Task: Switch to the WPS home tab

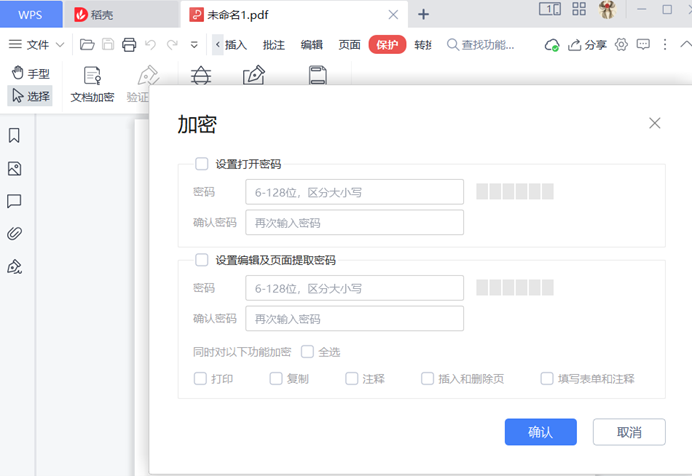Action: pyautogui.click(x=31, y=14)
